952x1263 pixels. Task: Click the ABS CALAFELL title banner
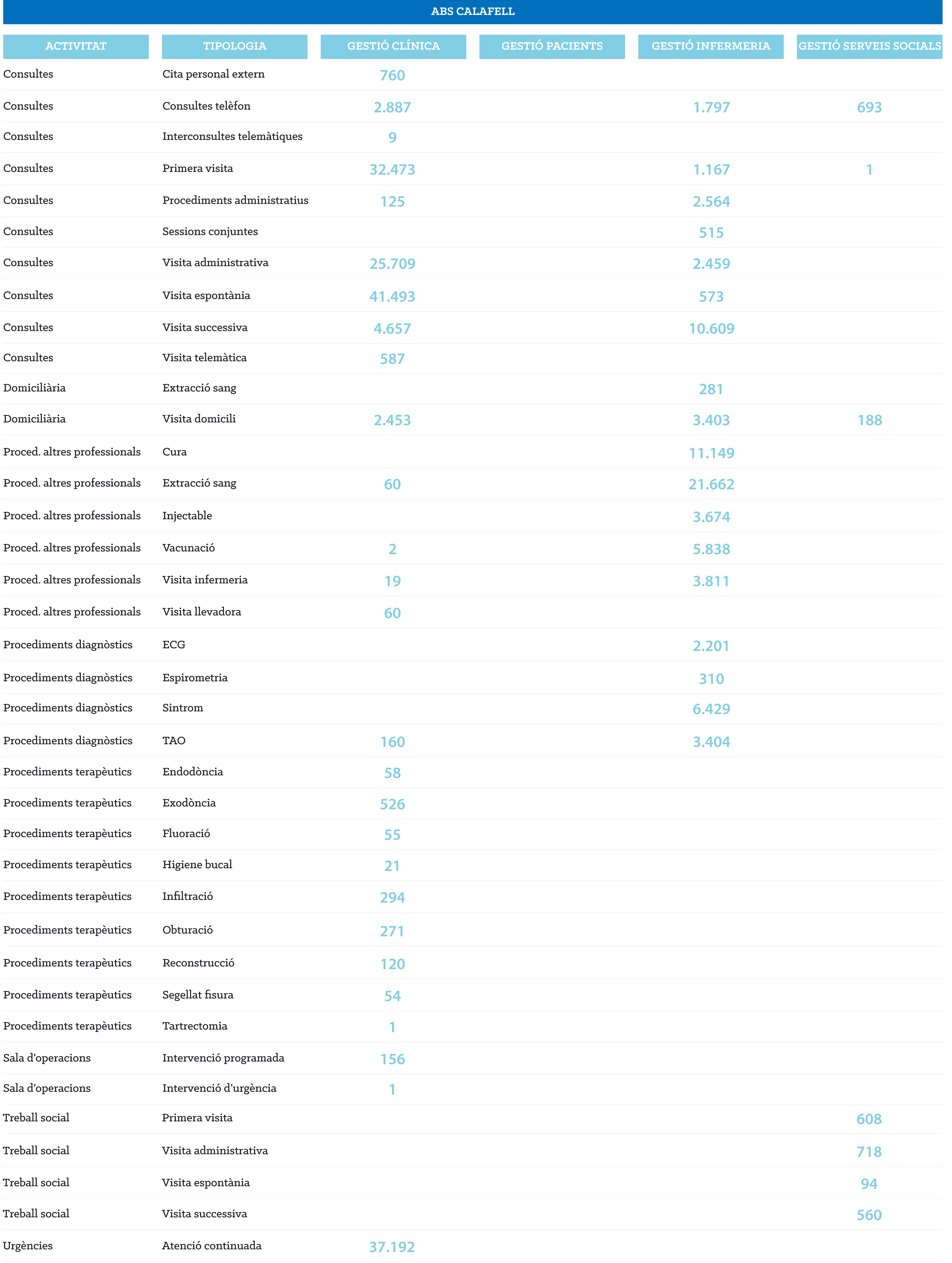(x=472, y=11)
